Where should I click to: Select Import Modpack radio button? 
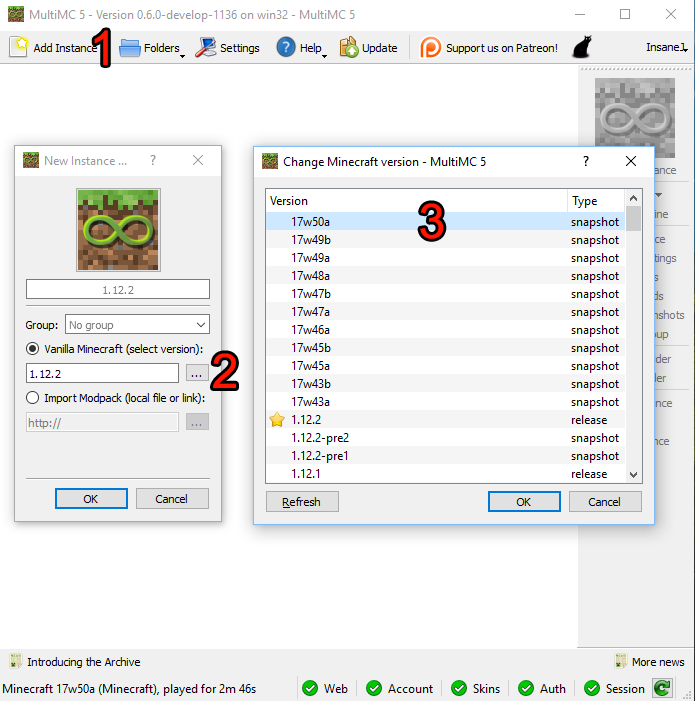click(x=34, y=398)
